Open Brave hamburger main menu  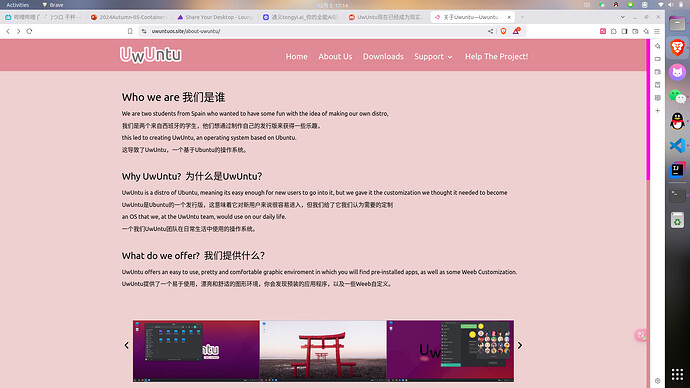pyautogui.click(x=657, y=31)
